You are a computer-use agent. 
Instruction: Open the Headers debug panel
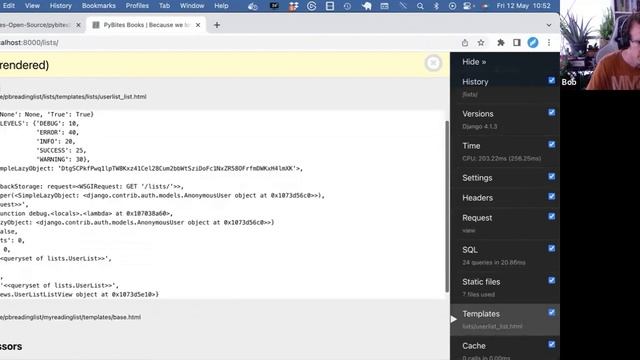[478, 198]
